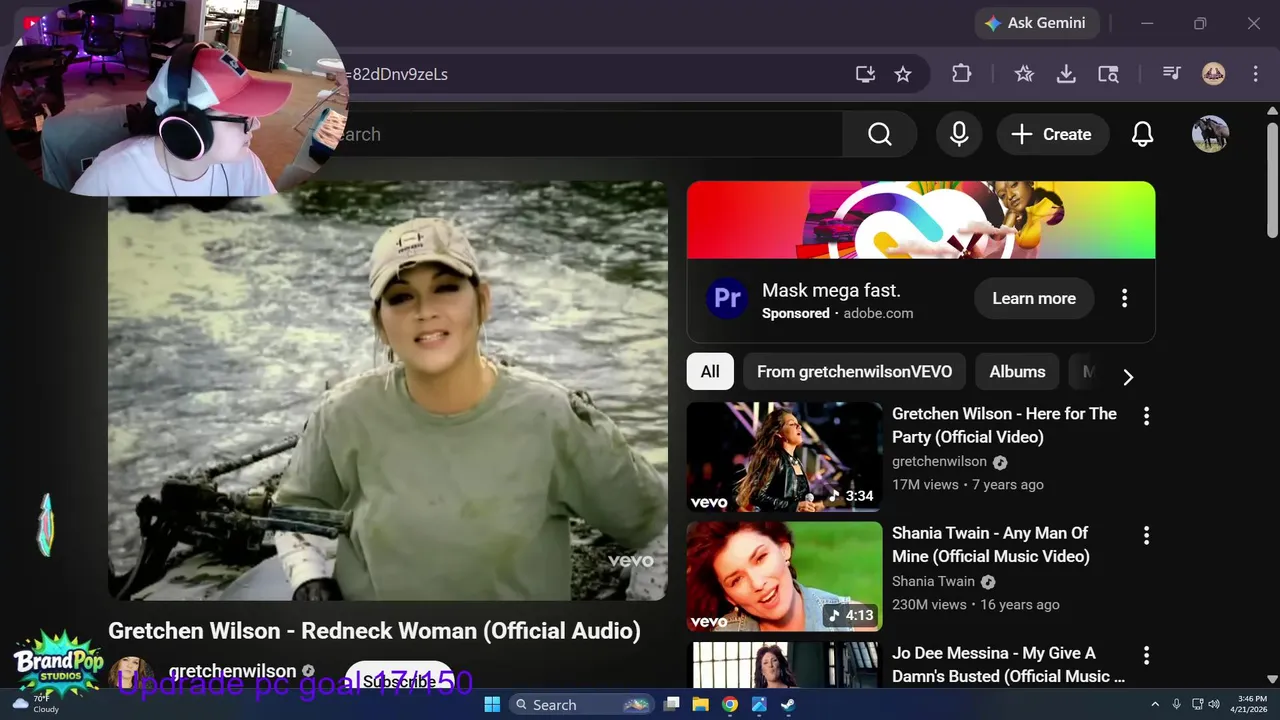Open the all bookmarks star-list icon
The height and width of the screenshot is (720, 1280).
tap(1024, 74)
